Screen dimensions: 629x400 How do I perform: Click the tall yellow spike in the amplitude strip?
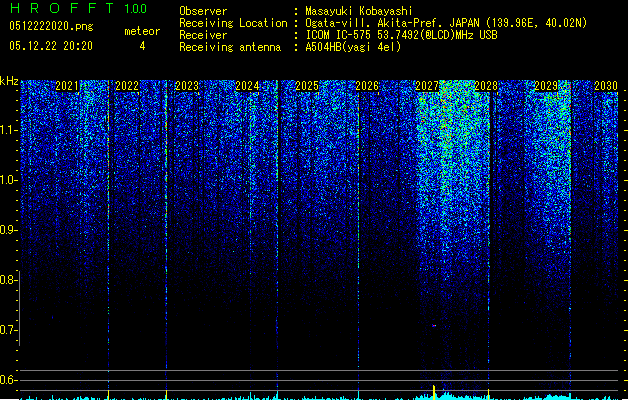point(434,392)
